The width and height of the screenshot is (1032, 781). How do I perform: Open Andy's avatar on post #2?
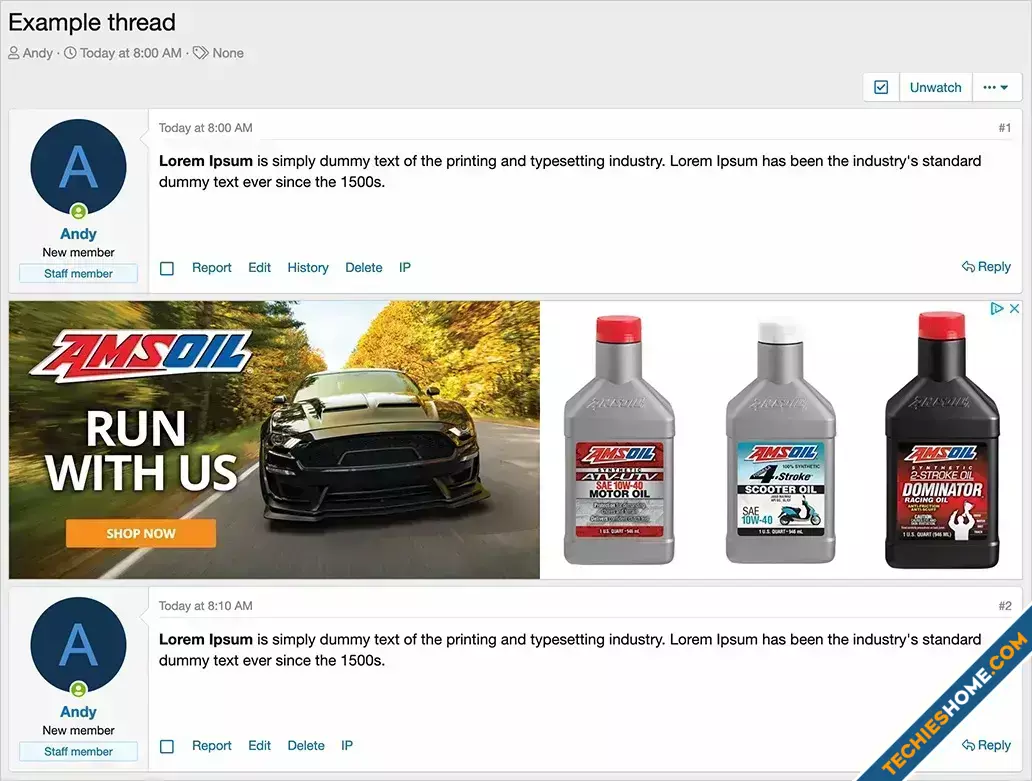(78, 645)
